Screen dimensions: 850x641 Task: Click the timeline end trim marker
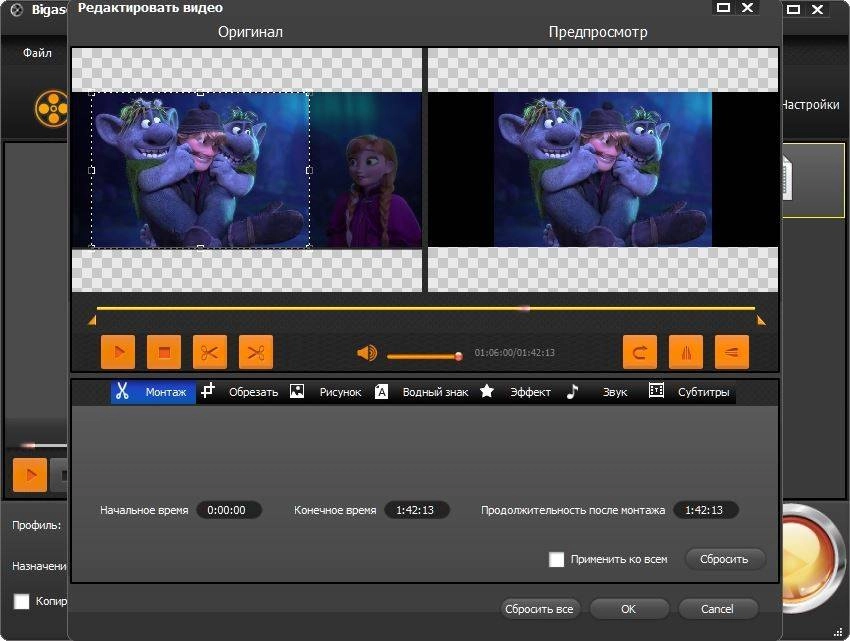[x=761, y=321]
